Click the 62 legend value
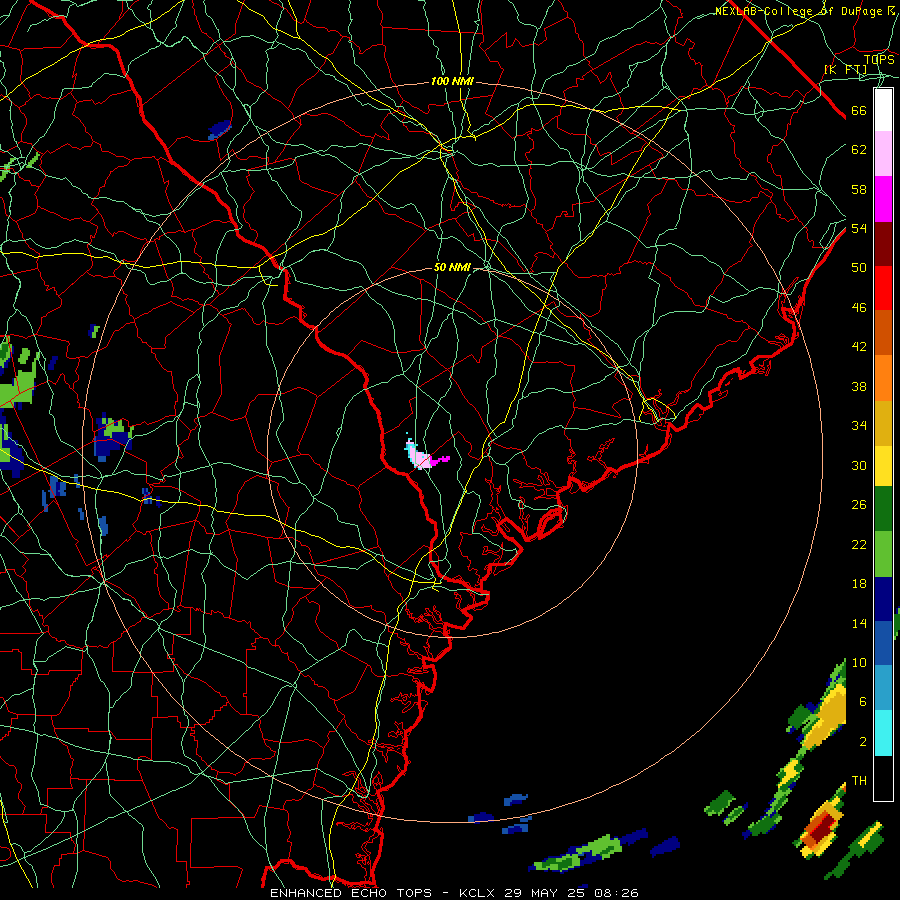This screenshot has width=900, height=900. (859, 150)
